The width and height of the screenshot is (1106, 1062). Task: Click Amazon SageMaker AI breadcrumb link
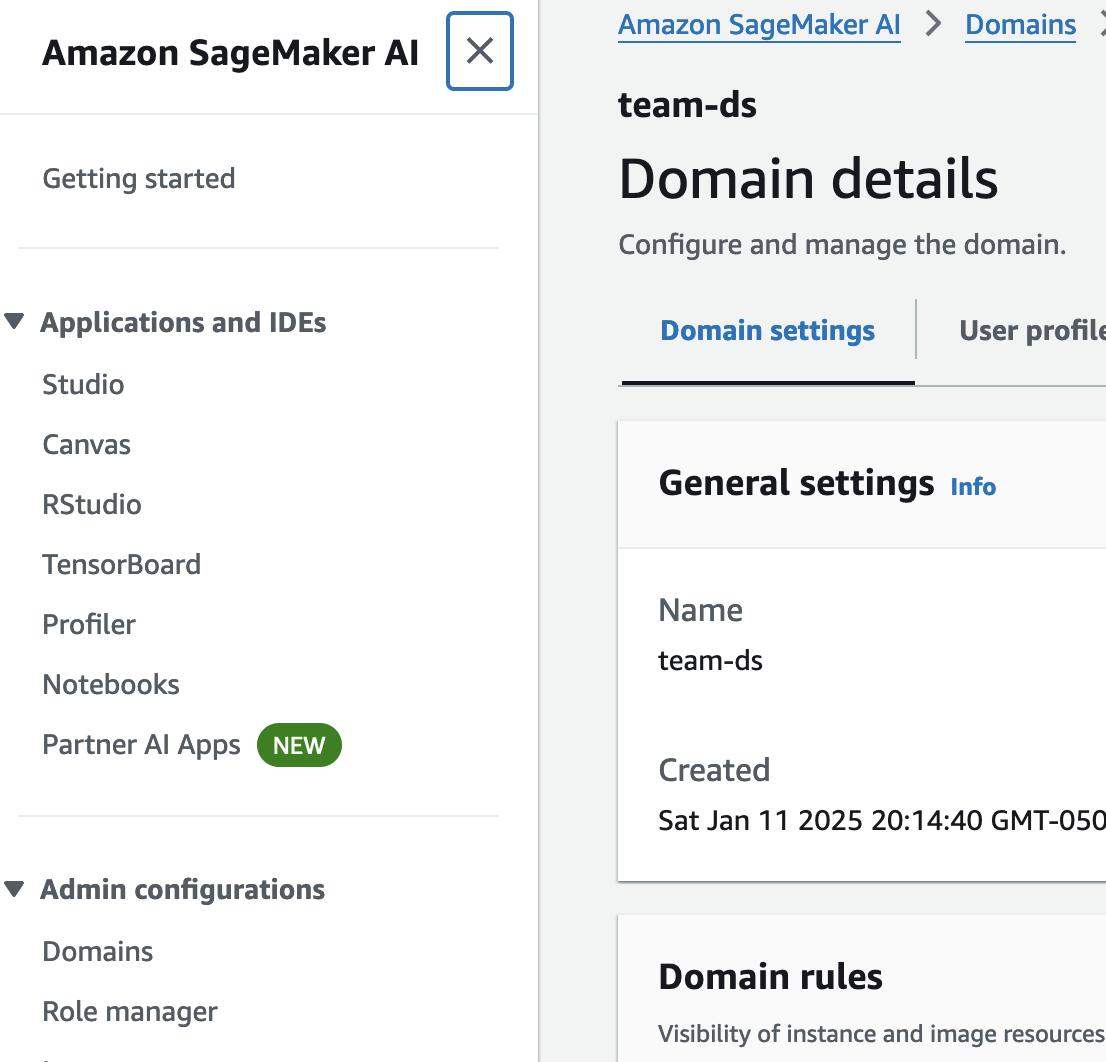759,25
